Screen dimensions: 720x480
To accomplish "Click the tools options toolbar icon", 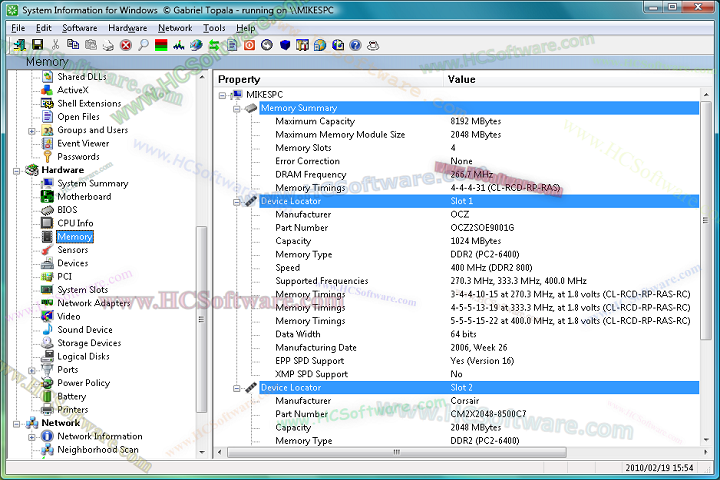I will 302,45.
